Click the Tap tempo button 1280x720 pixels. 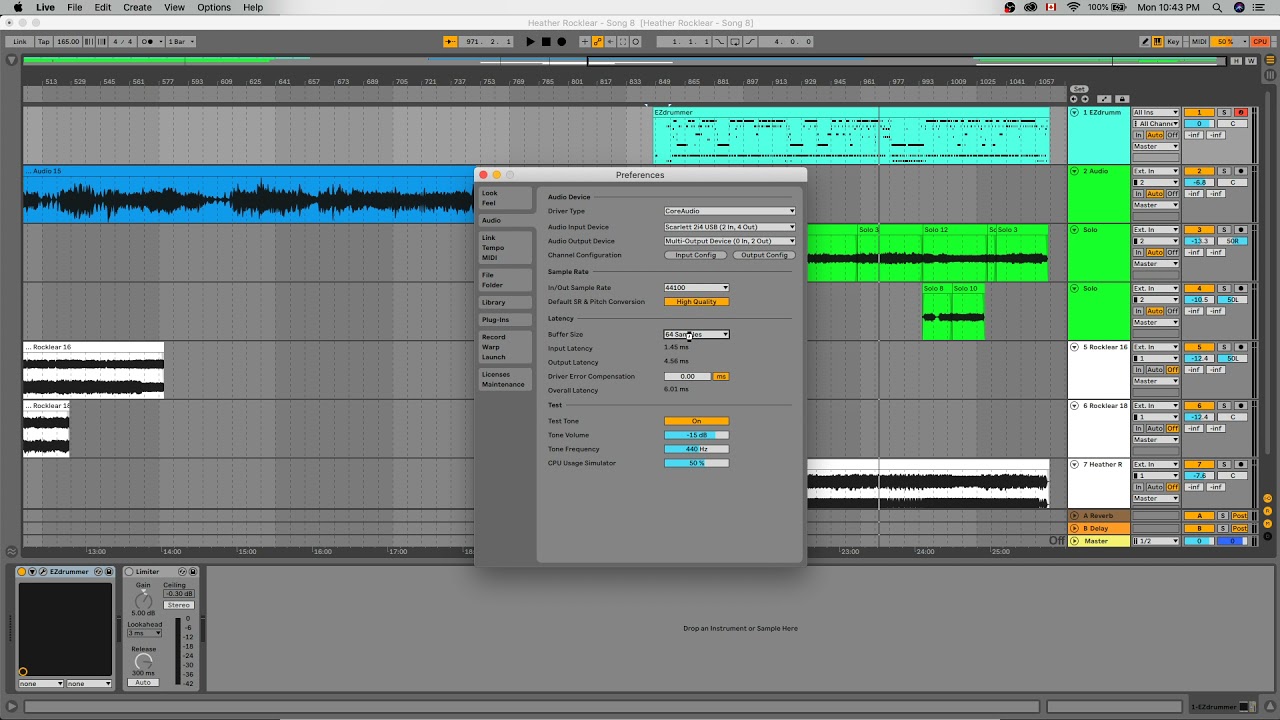pos(44,42)
